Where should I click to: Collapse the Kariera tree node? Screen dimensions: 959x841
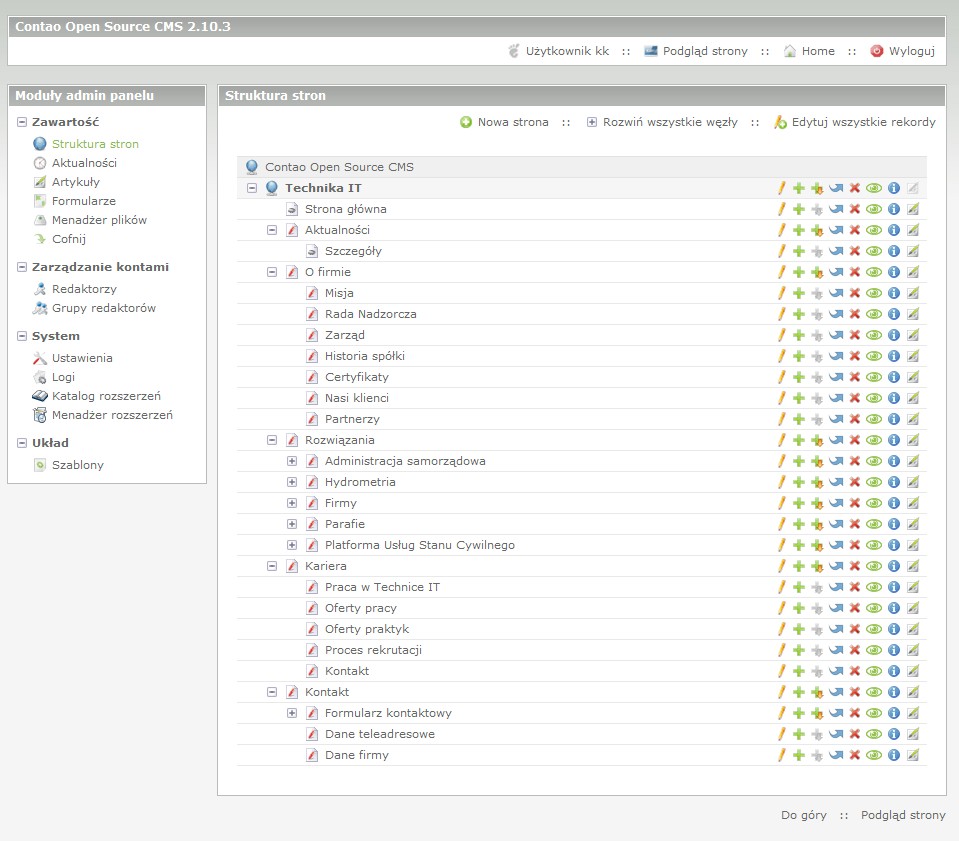tap(272, 566)
